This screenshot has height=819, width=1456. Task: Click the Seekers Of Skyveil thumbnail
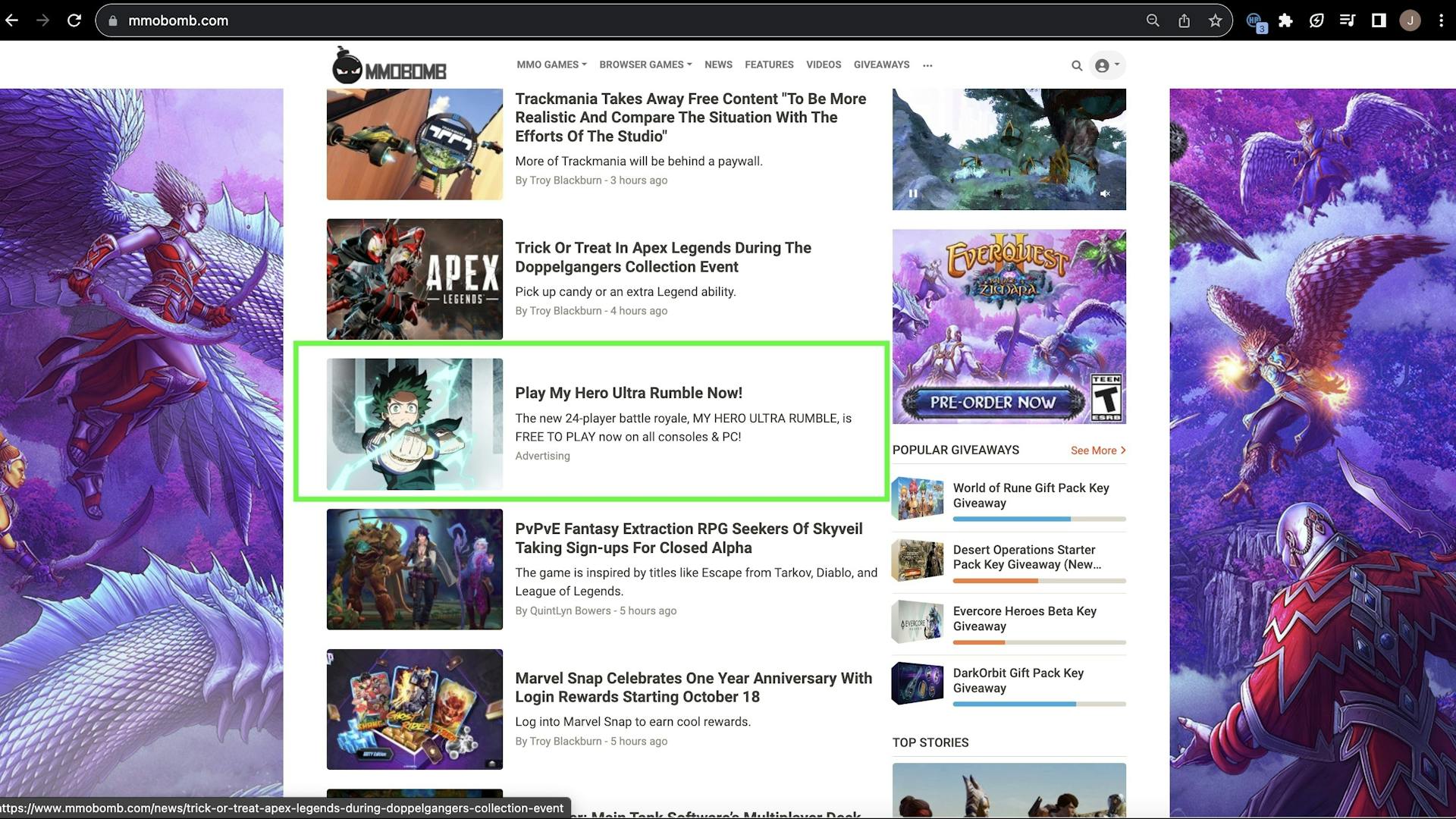point(414,569)
